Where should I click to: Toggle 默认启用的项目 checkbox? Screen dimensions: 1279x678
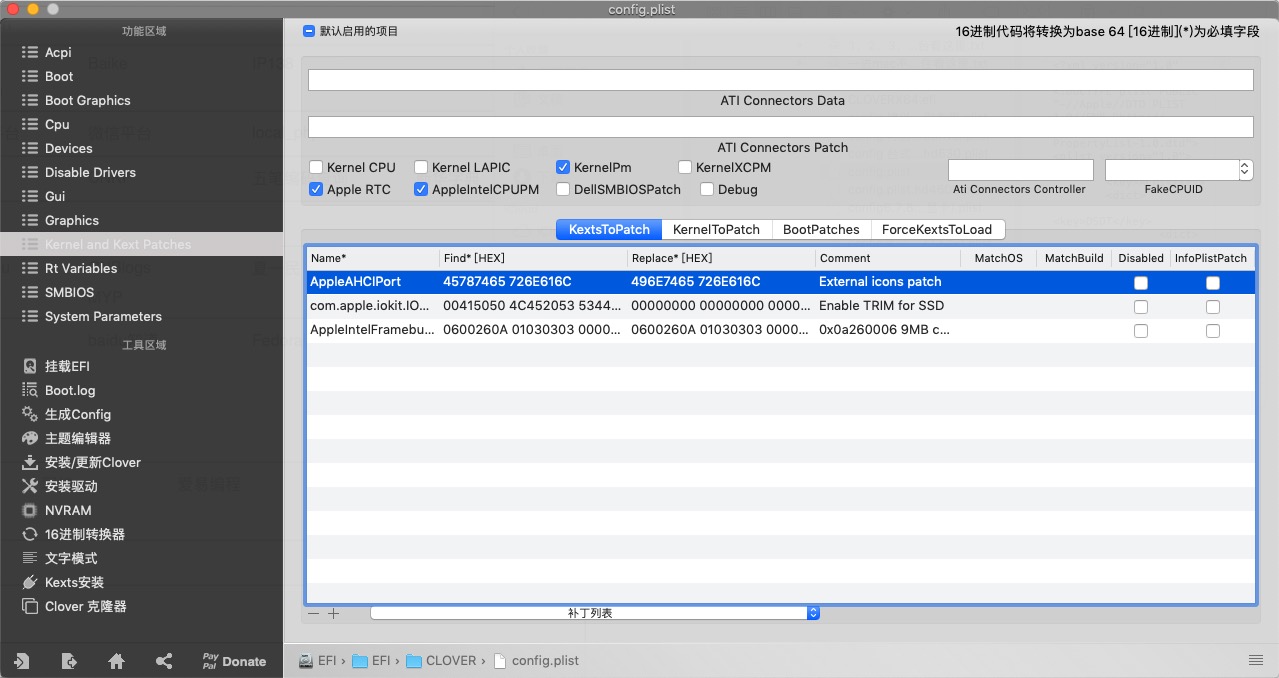click(x=309, y=31)
